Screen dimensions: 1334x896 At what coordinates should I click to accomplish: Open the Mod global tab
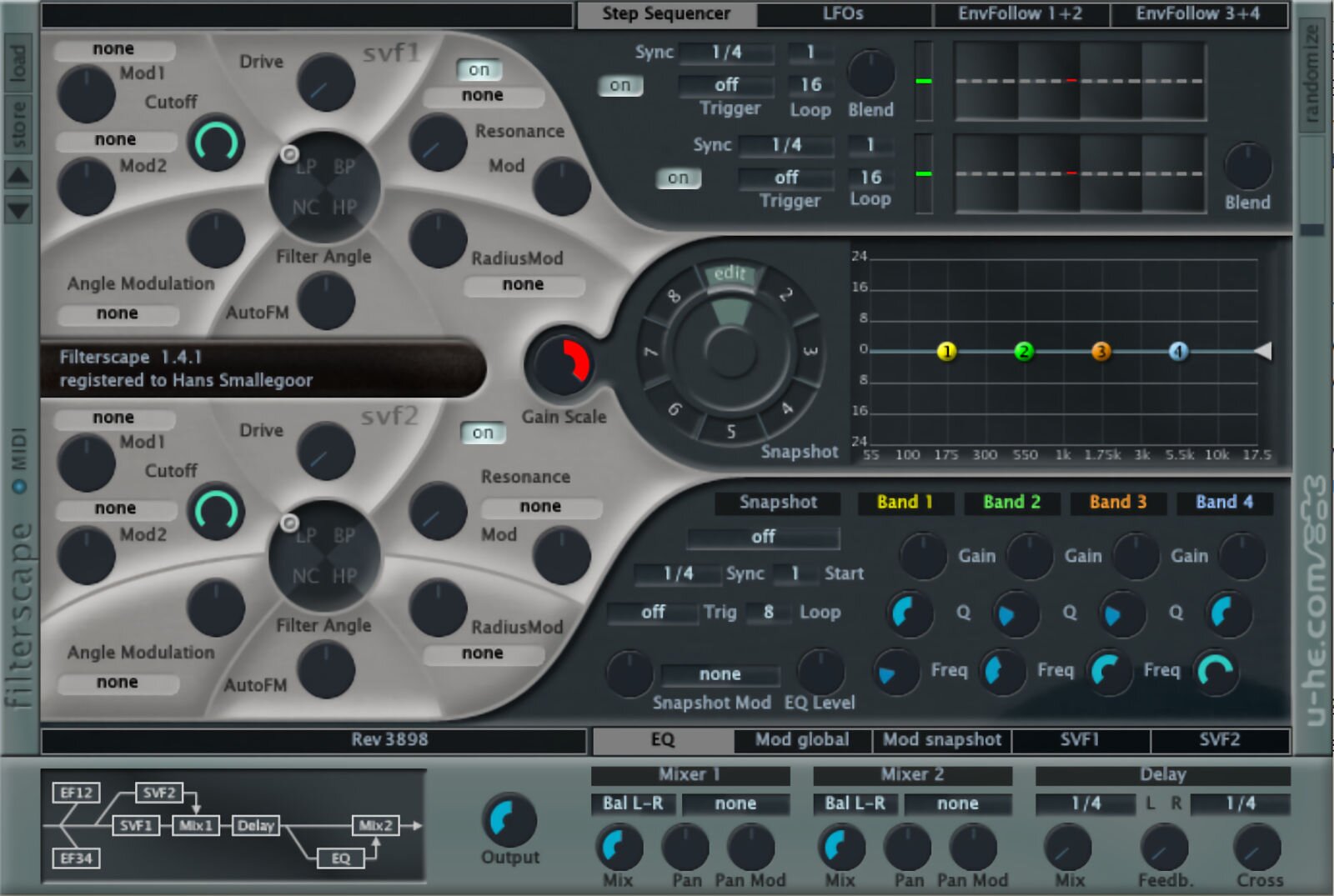(x=801, y=740)
